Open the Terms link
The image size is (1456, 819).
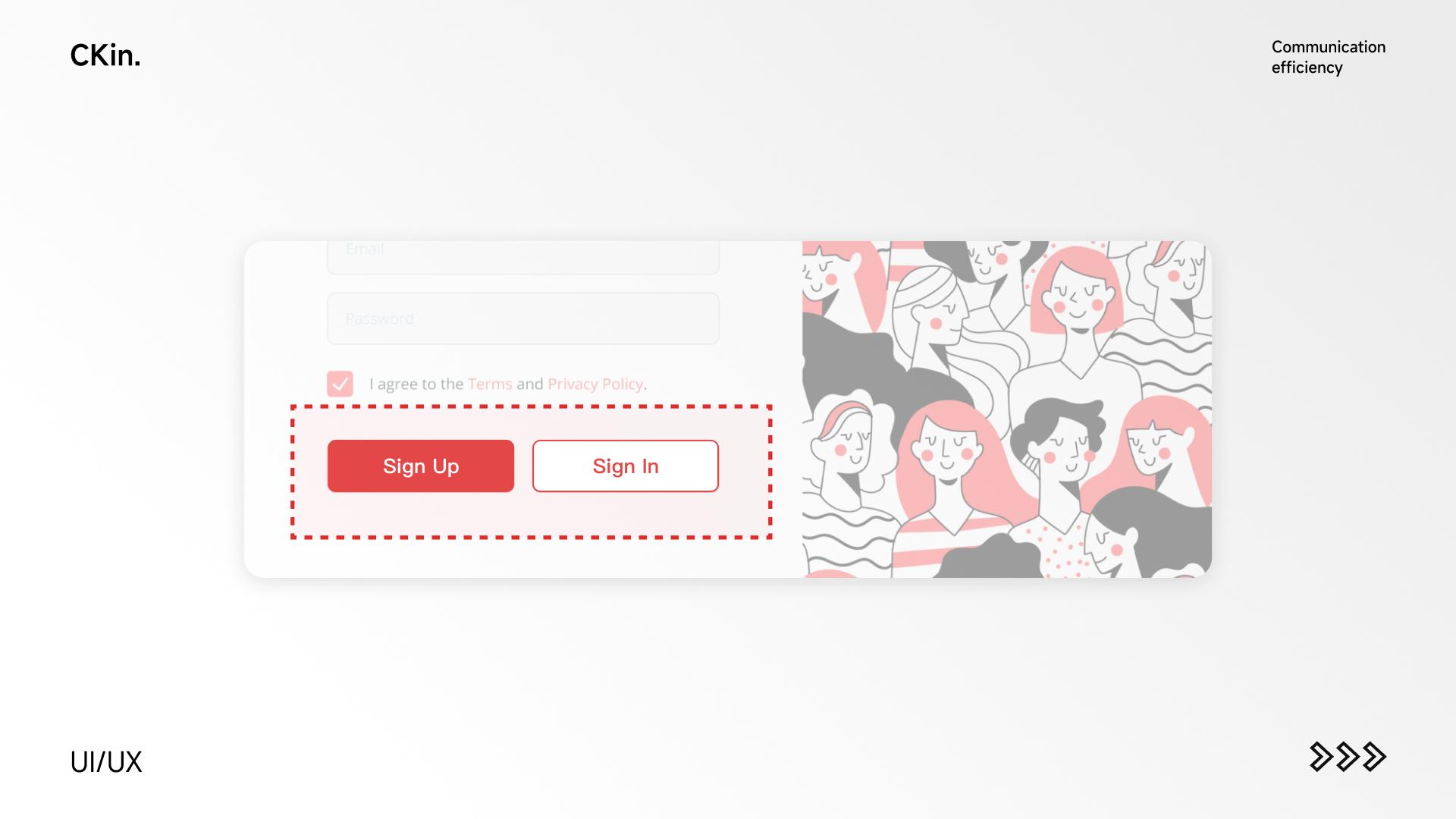point(490,384)
